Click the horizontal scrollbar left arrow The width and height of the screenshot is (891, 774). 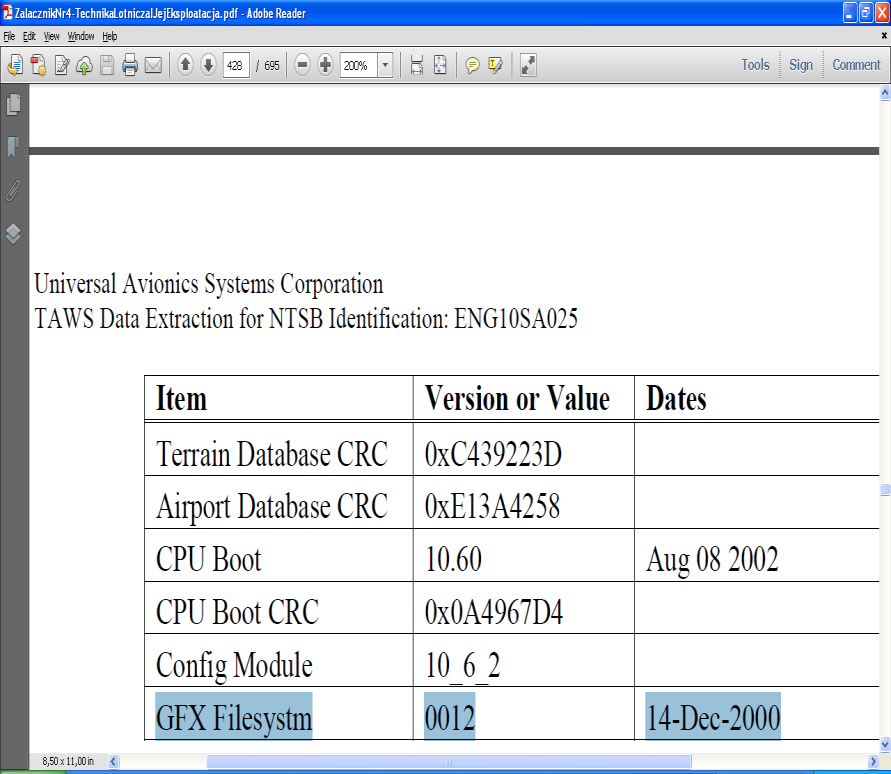coord(113,761)
